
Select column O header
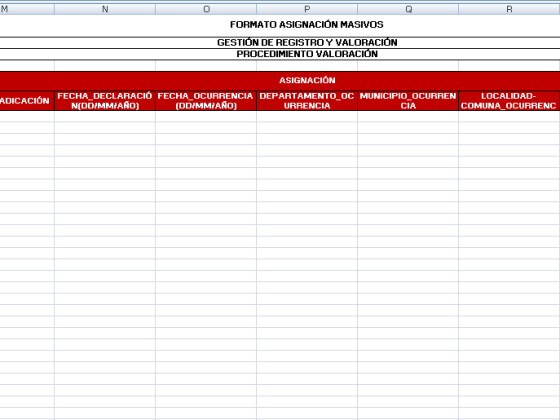click(x=206, y=9)
